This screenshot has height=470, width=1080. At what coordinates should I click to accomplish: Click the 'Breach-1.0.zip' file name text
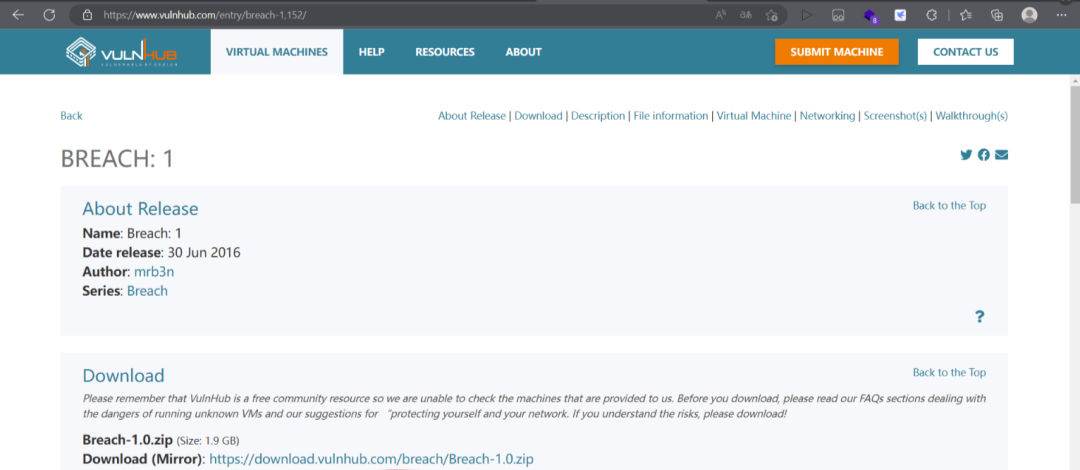pos(128,440)
